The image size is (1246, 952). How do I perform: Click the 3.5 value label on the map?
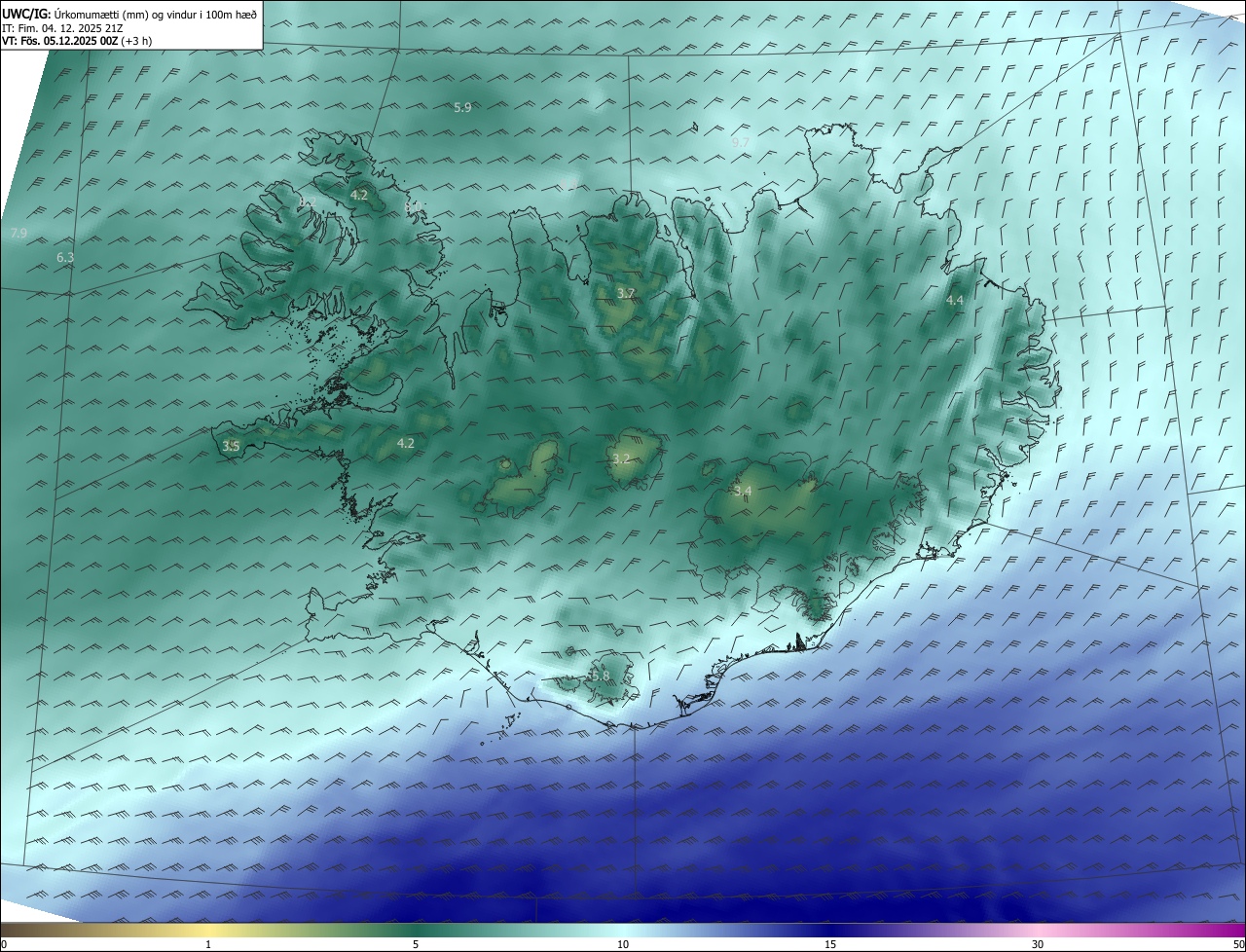pos(231,447)
